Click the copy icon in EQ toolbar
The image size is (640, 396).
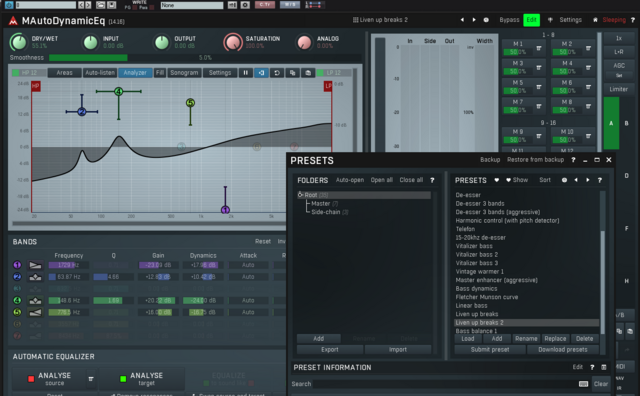coord(292,73)
